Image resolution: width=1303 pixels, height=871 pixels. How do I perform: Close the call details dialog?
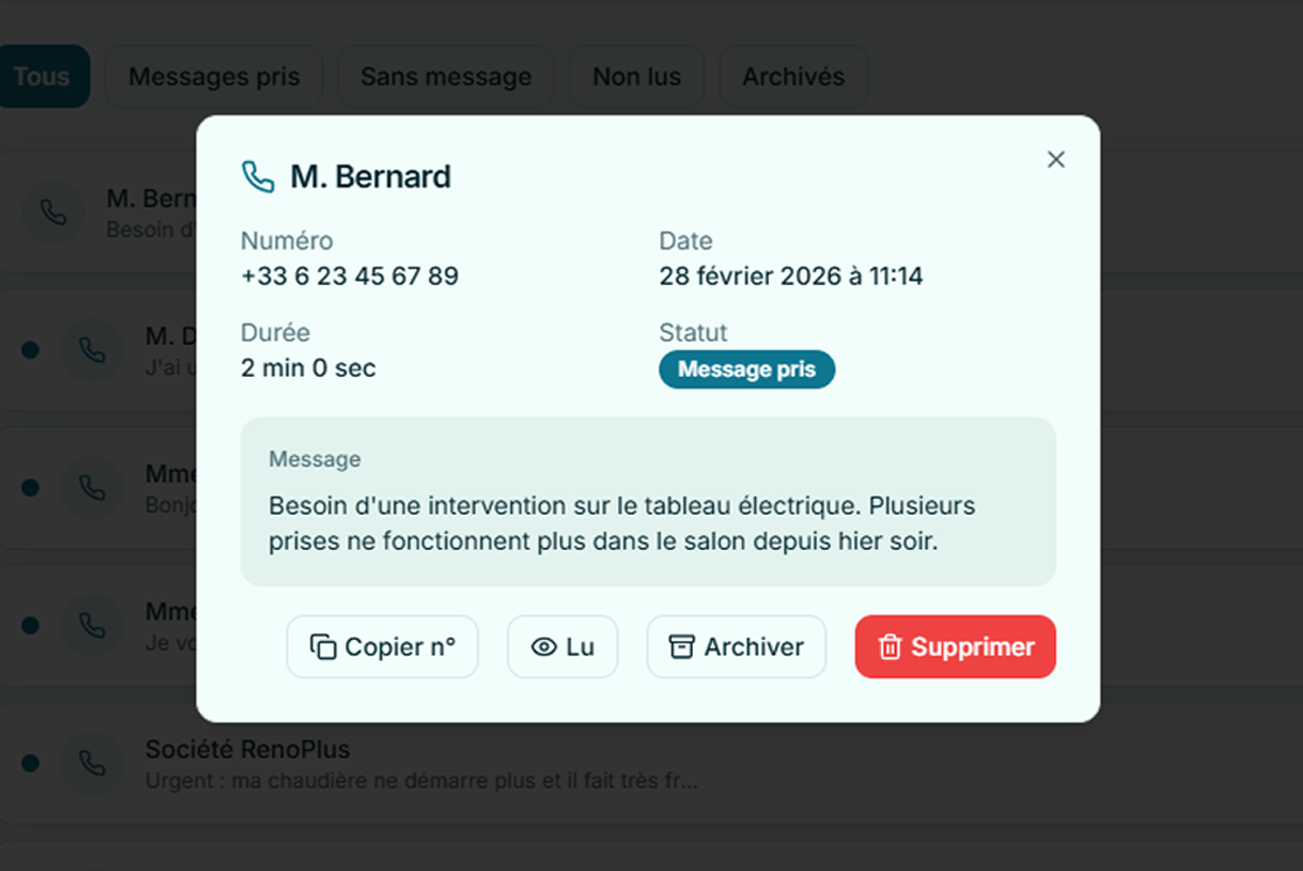(x=1055, y=160)
